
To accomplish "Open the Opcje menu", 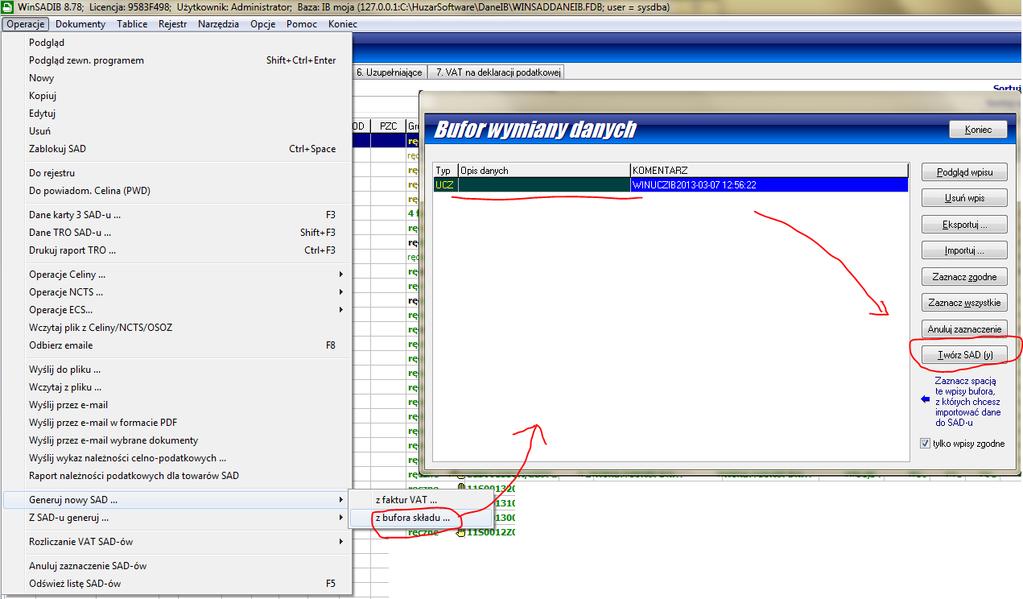I will (x=263, y=24).
